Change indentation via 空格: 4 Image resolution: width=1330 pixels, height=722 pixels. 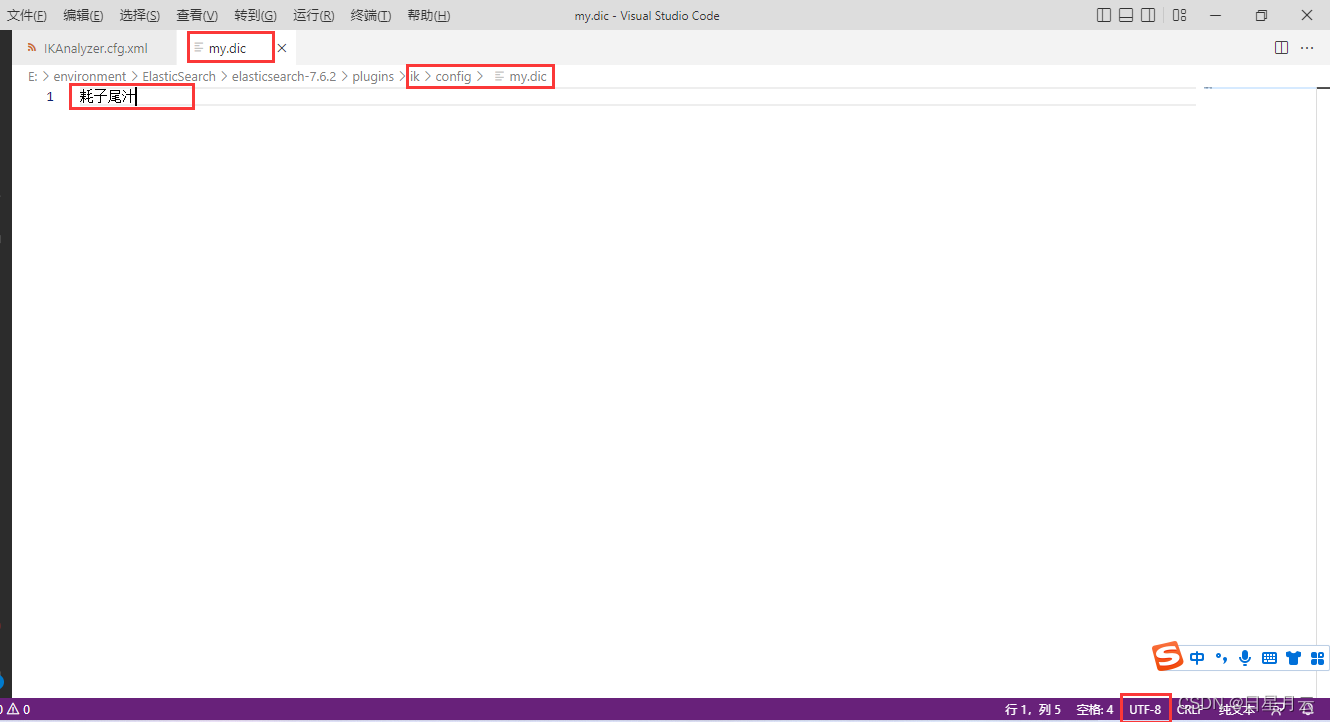pos(1095,710)
